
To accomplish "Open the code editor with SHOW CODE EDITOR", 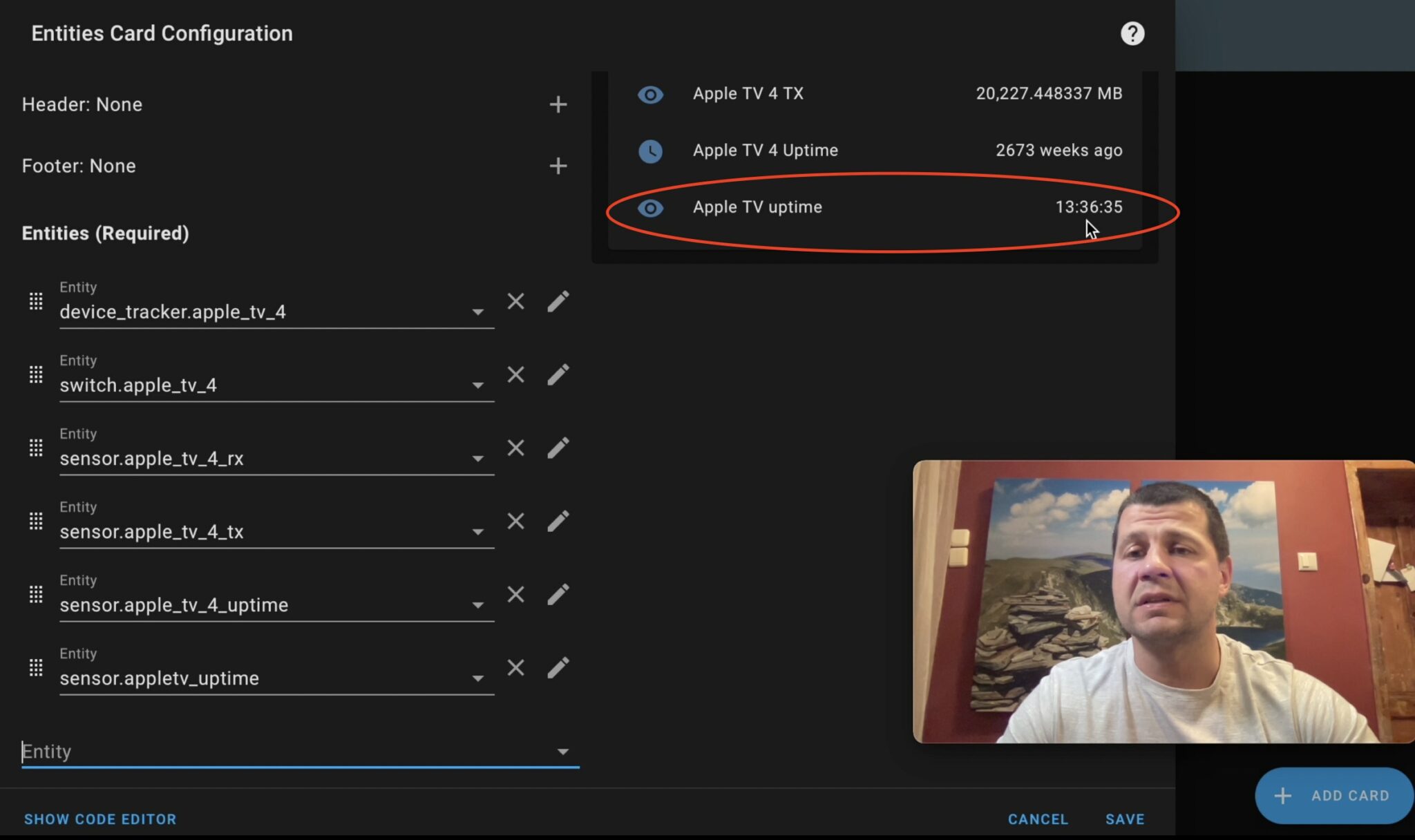I will click(x=100, y=819).
